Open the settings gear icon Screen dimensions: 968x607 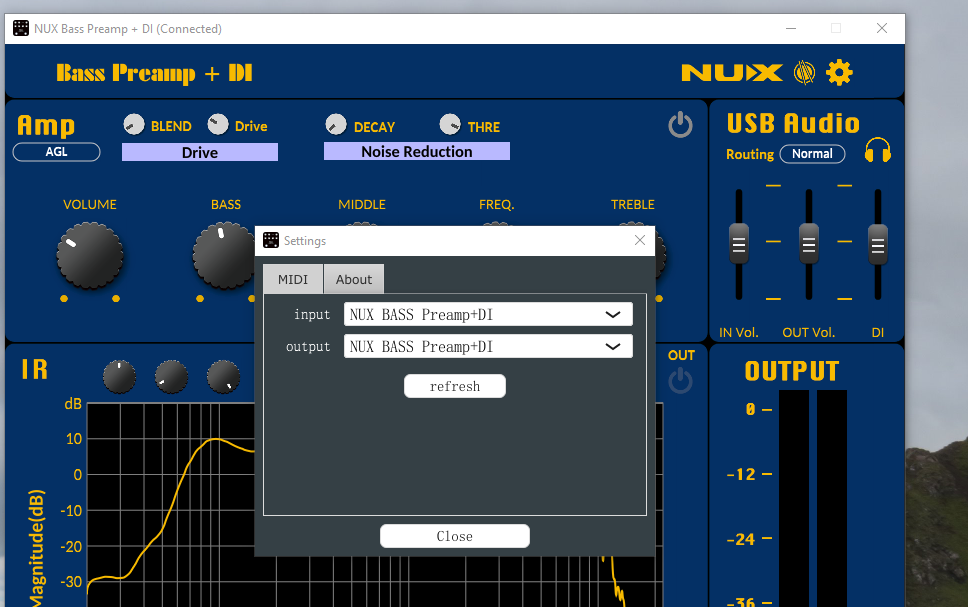(839, 73)
